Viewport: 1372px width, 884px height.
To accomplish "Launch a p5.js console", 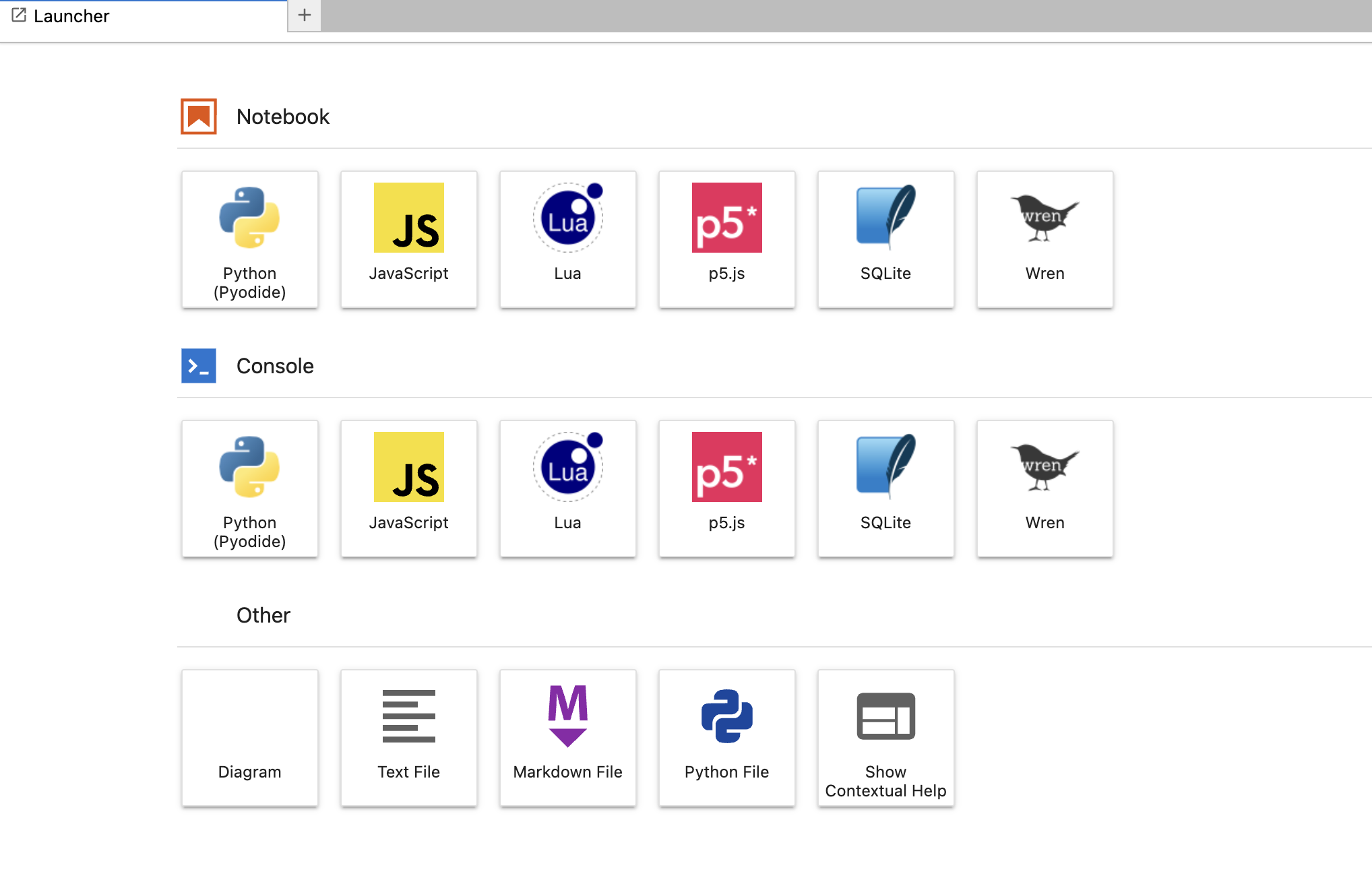I will (726, 488).
